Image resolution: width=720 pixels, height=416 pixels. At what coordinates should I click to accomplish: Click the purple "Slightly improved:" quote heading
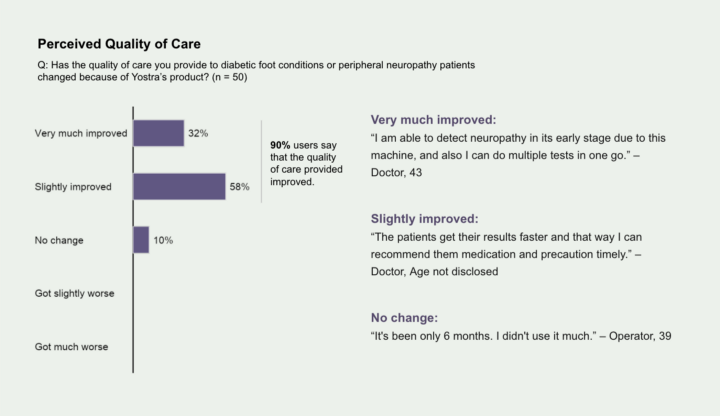pyautogui.click(x=425, y=217)
